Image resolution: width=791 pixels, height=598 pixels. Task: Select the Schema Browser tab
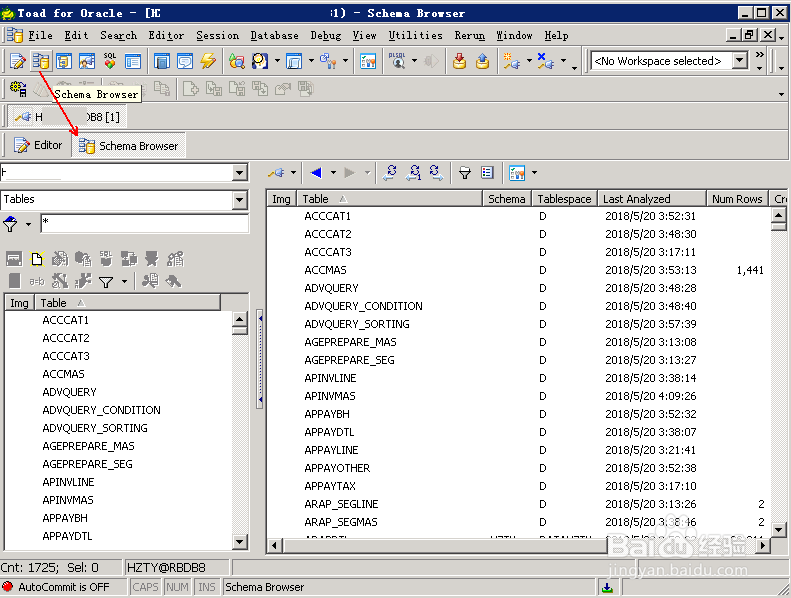129,146
